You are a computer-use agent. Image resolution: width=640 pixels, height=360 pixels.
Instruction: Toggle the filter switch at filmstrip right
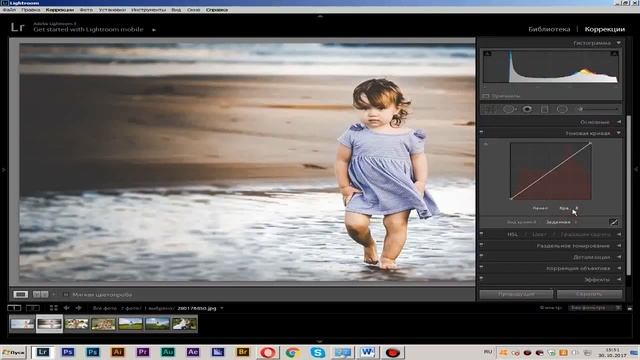[629, 308]
